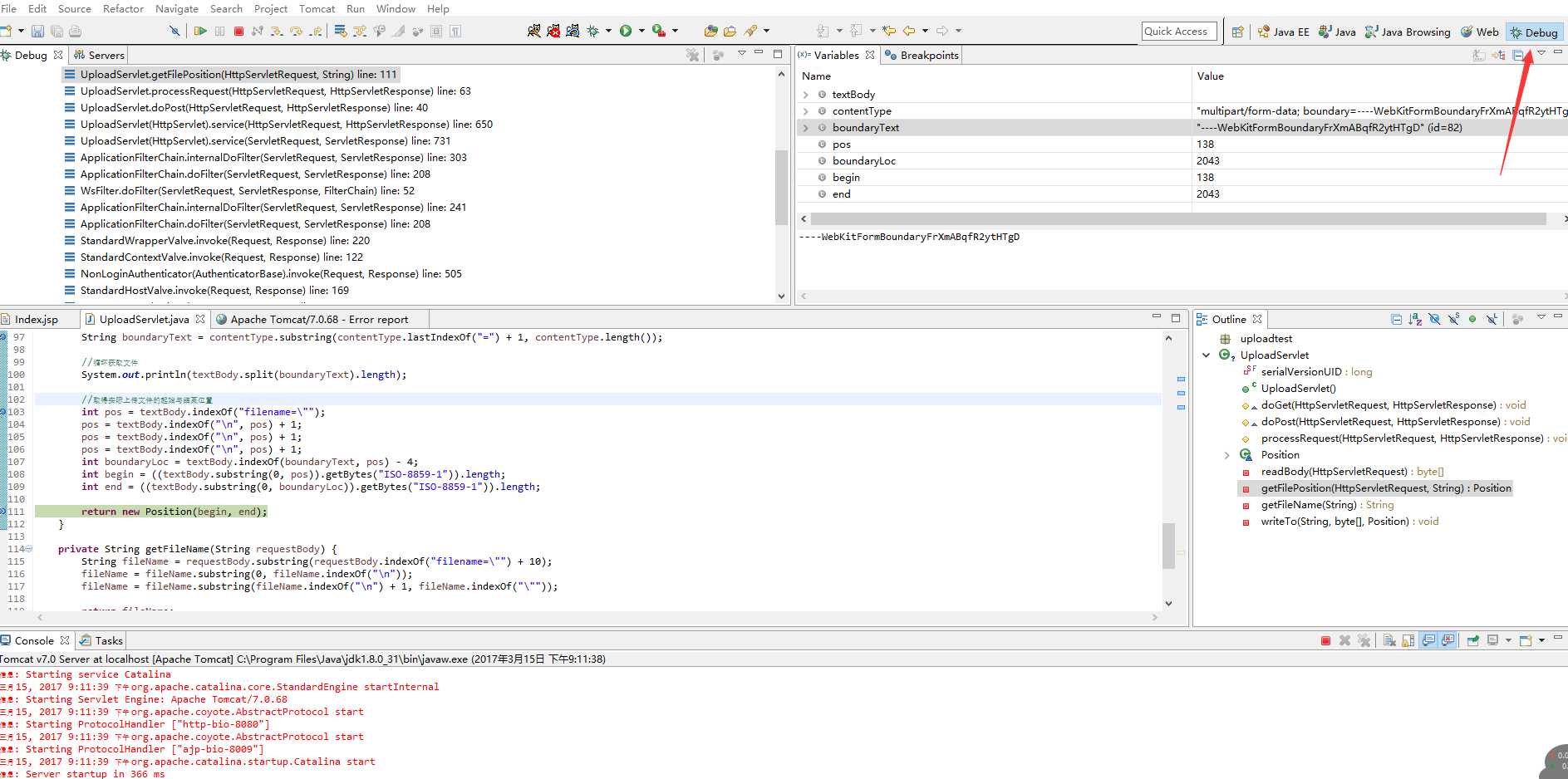The image size is (1568, 779).
Task: Click Collapse All icon in Outline view
Action: [1396, 319]
